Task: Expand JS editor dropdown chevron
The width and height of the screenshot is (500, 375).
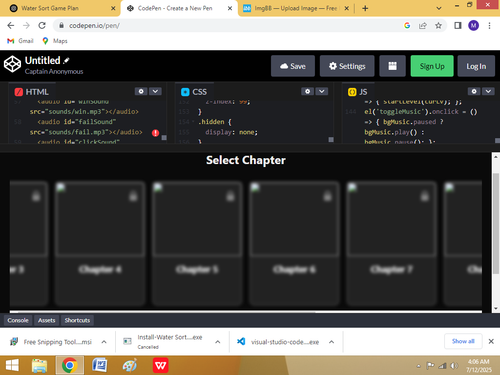Action: [x=488, y=91]
